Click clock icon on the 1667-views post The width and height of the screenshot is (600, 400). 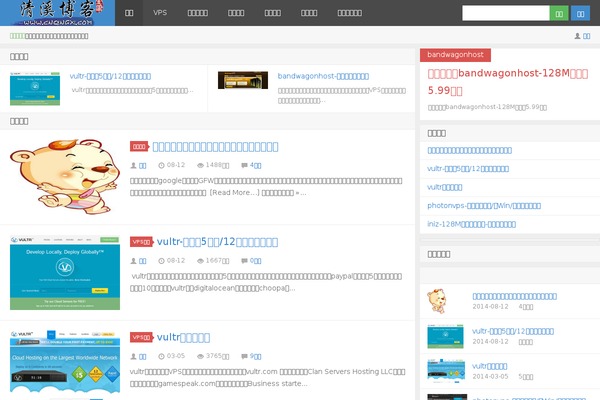[x=161, y=261]
